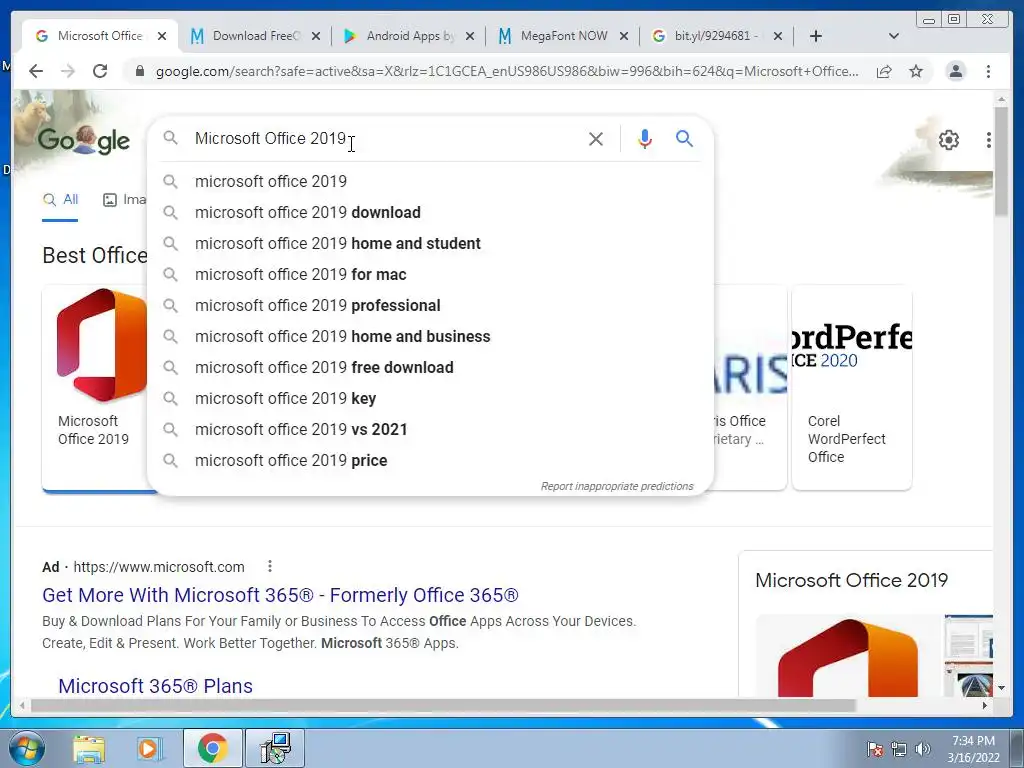Open Action Center flag in tray
Image resolution: width=1024 pixels, height=768 pixels.
[875, 749]
